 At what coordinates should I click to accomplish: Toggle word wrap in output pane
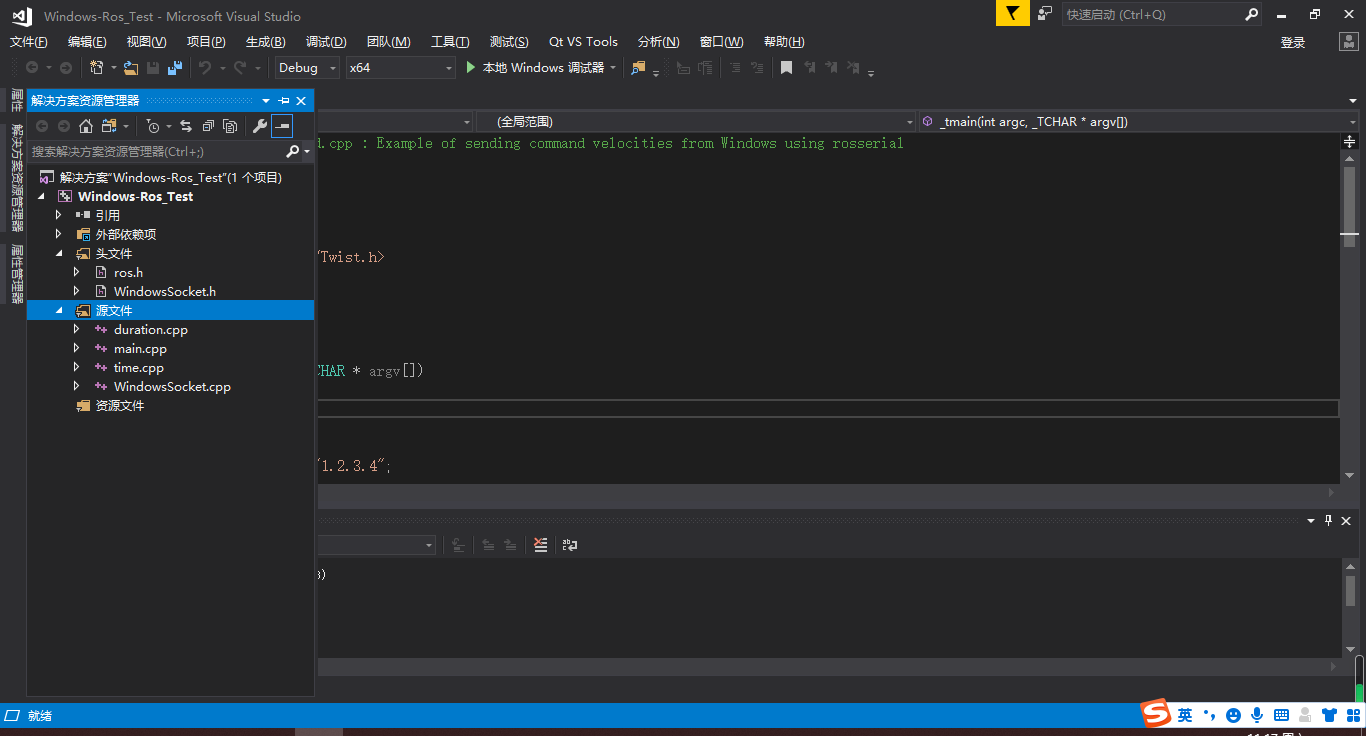[x=570, y=545]
